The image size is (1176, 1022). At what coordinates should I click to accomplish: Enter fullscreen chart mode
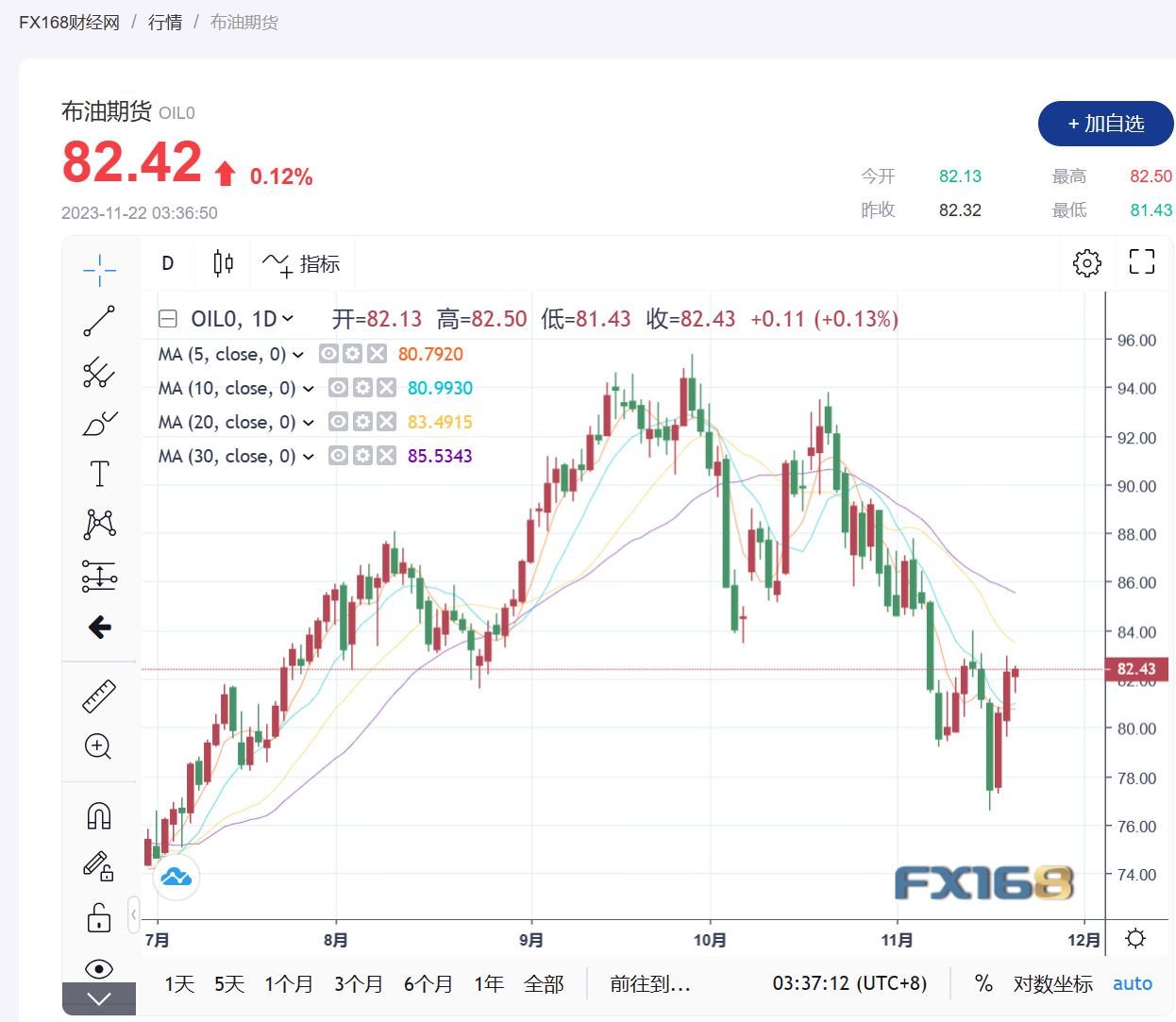click(1142, 262)
